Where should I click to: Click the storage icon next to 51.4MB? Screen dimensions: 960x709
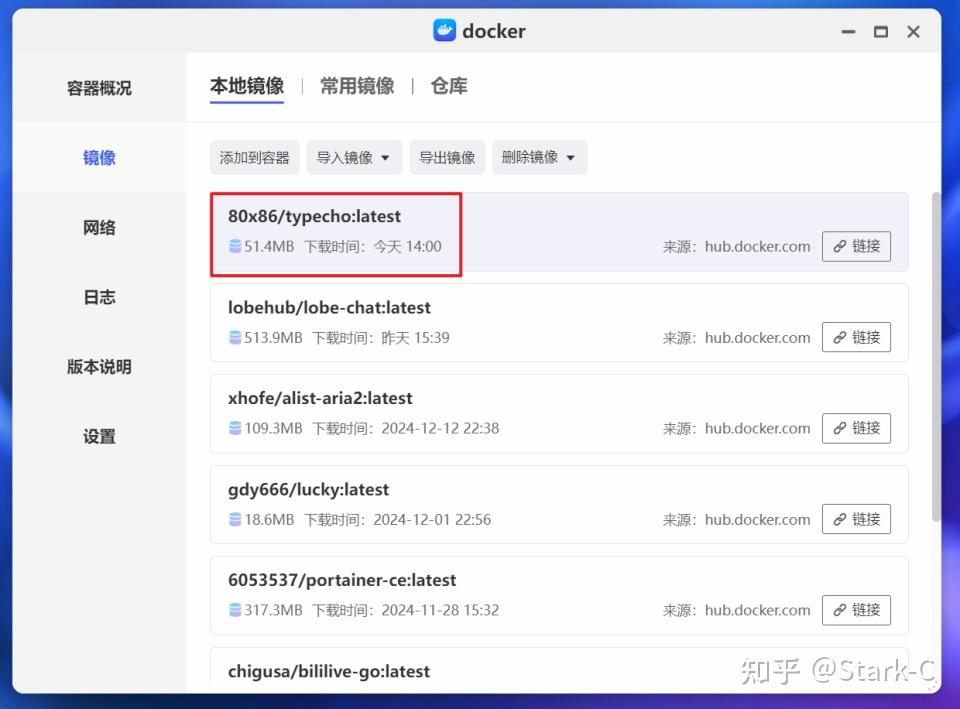point(233,246)
